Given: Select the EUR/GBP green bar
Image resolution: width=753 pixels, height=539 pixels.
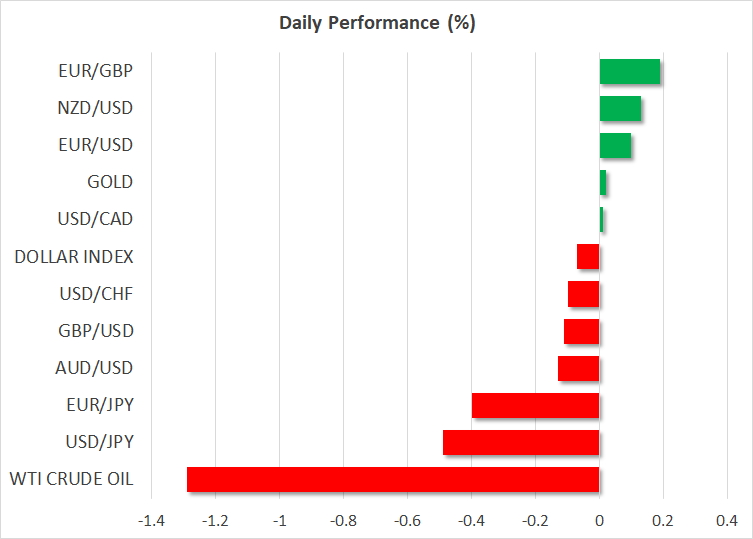Looking at the screenshot, I should coord(629,72).
